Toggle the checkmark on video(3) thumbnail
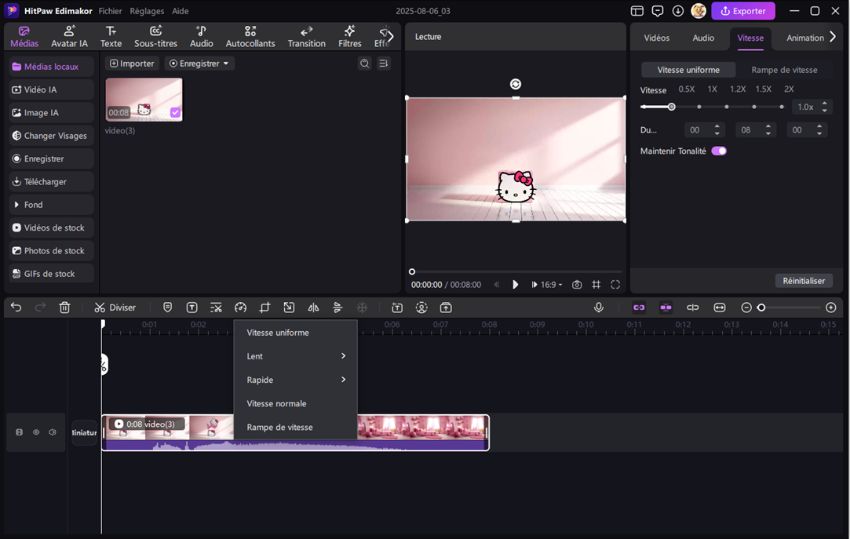Viewport: 850px width, 539px height. [175, 112]
